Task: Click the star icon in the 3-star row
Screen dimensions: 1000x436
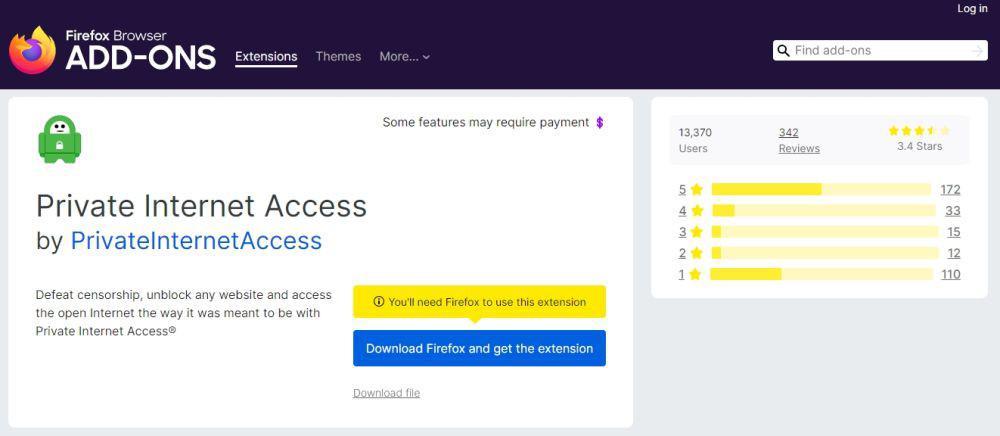Action: coord(696,231)
